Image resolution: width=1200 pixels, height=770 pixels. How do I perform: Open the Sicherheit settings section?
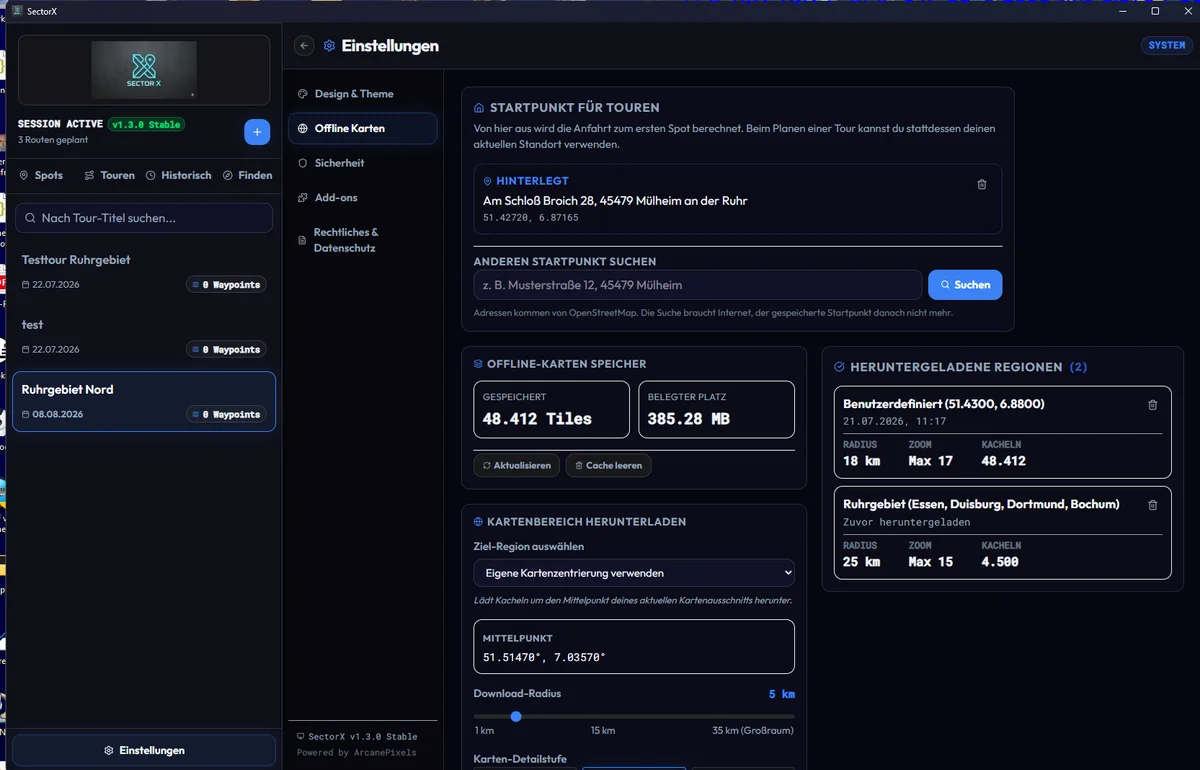pyautogui.click(x=363, y=163)
